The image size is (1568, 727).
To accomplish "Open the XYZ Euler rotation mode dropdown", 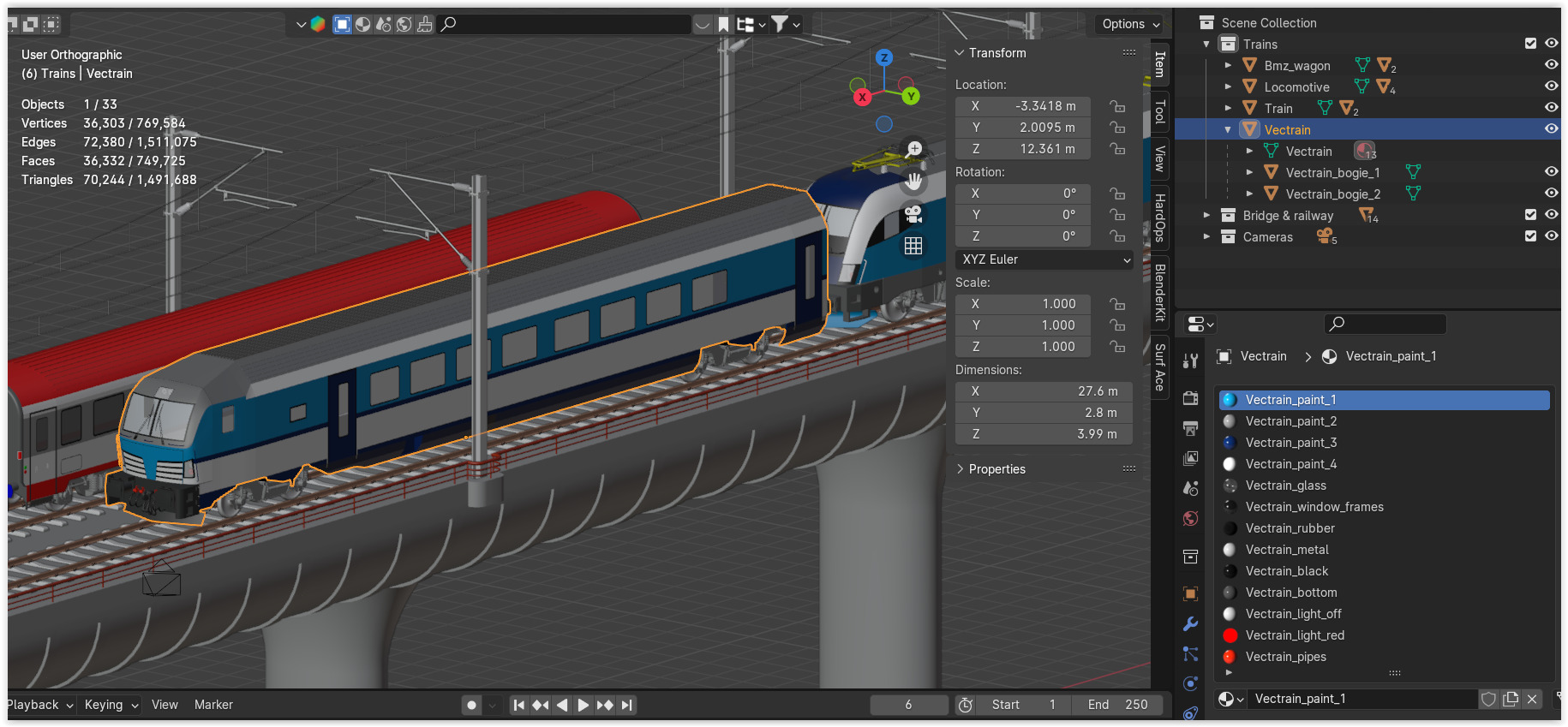I will click(1044, 259).
